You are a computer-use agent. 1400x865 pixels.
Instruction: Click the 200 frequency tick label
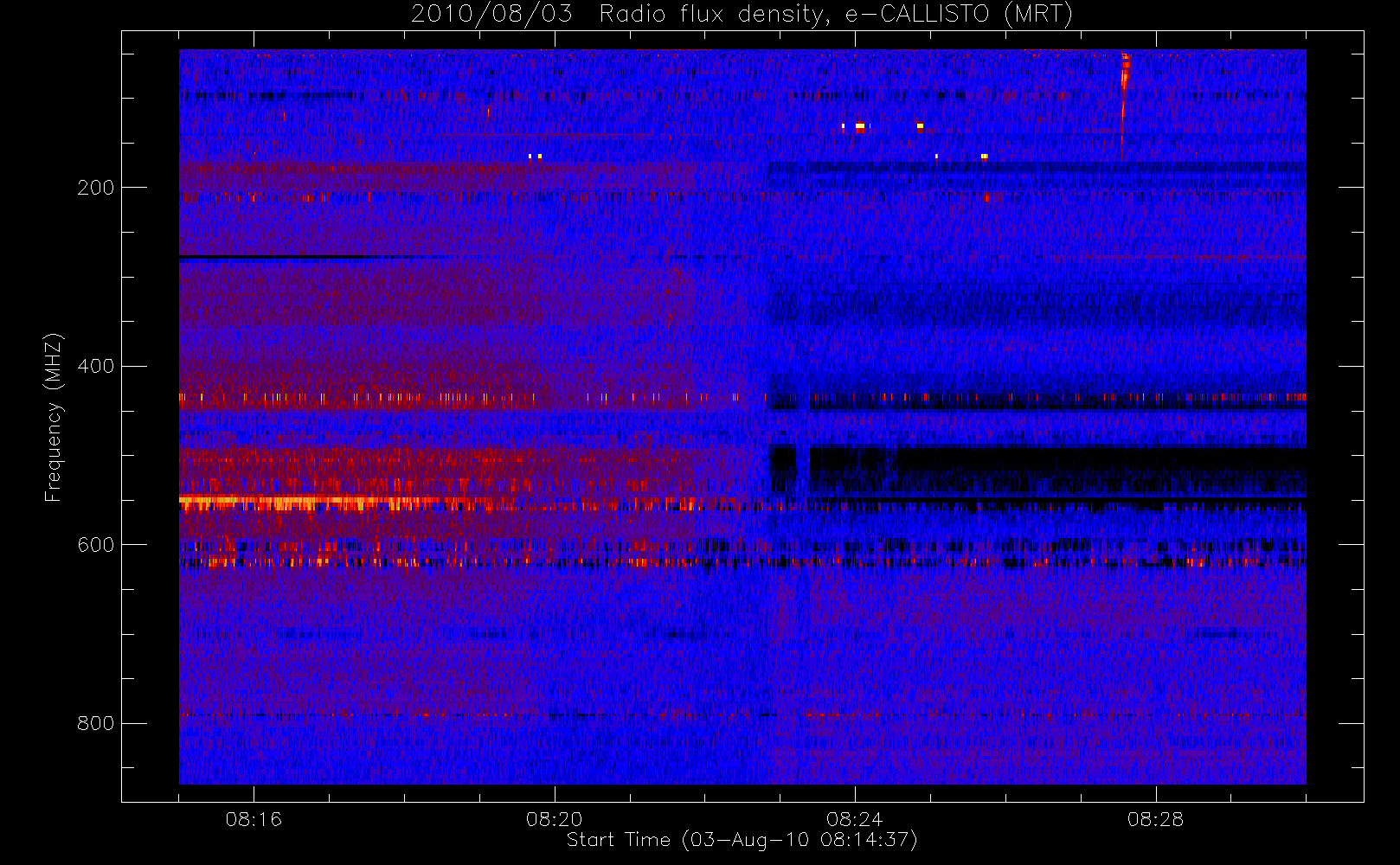tap(95, 188)
